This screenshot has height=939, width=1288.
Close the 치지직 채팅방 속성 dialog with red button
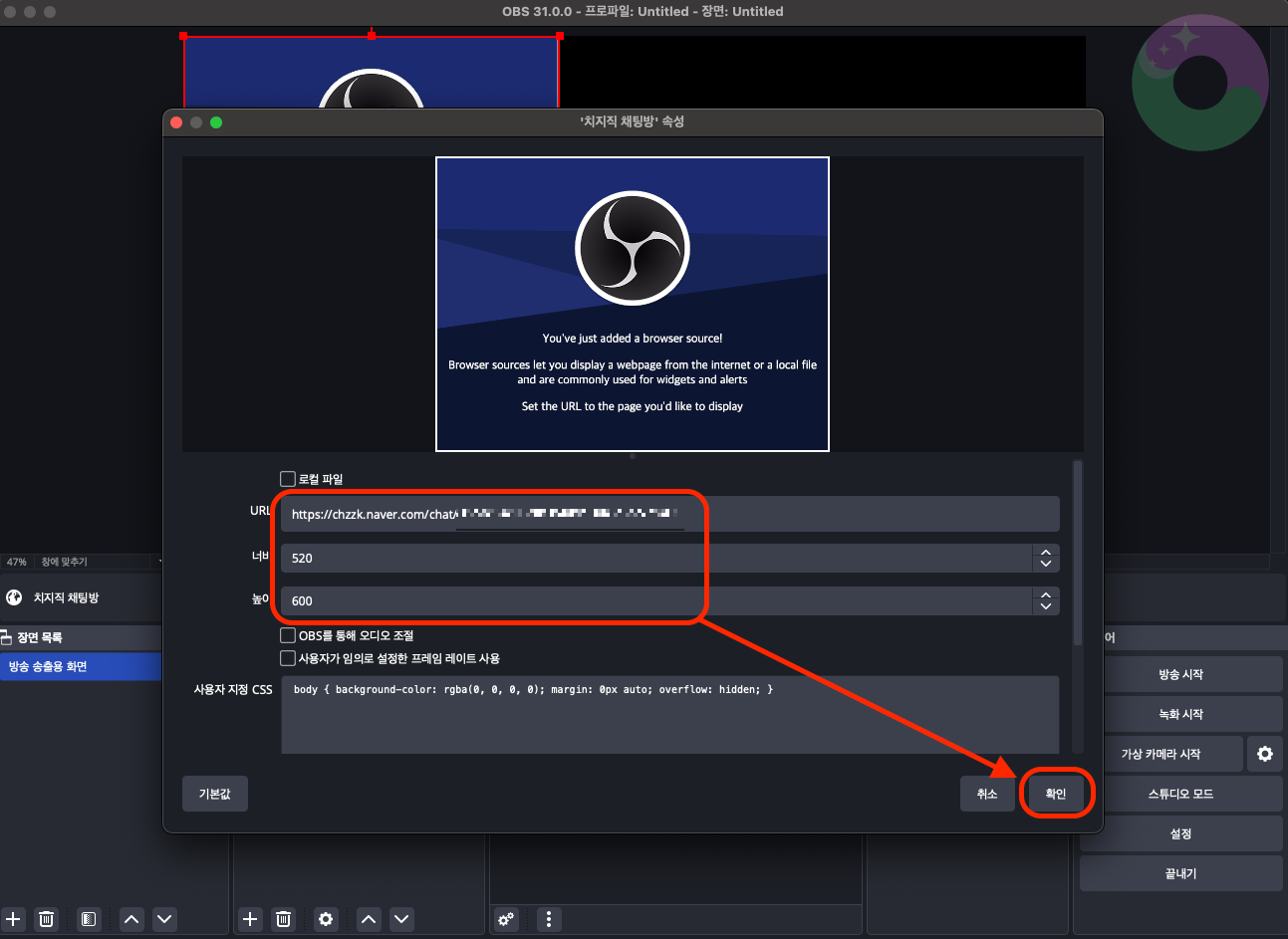click(x=176, y=122)
